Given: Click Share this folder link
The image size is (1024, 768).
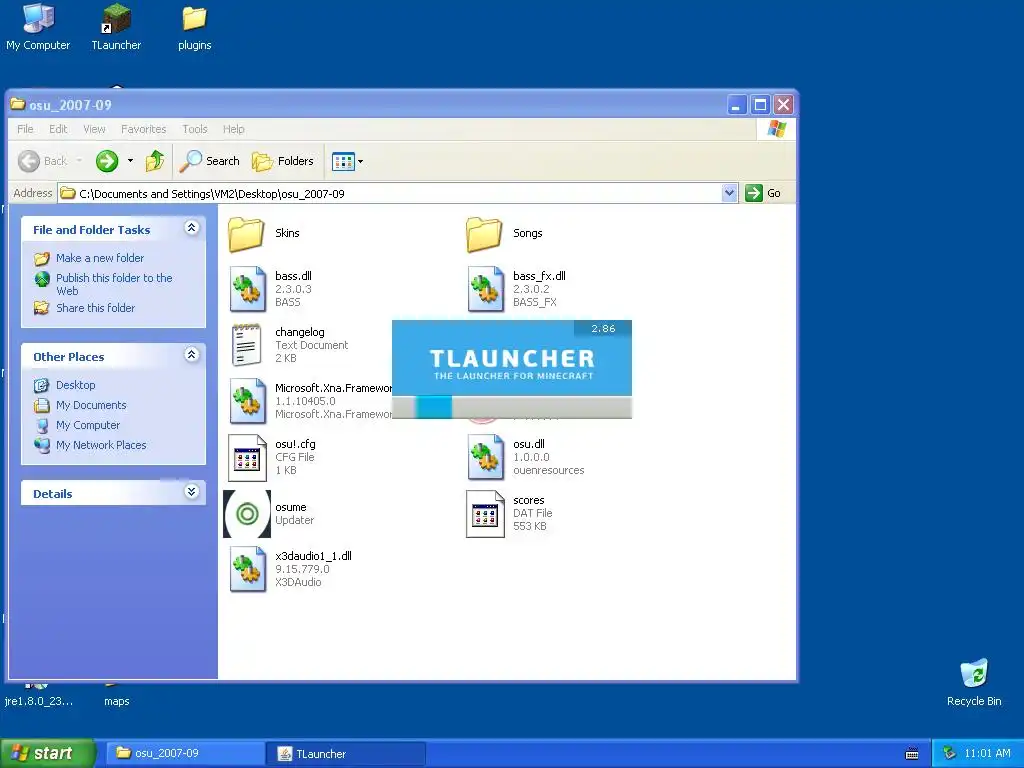Looking at the screenshot, I should coord(84,308).
